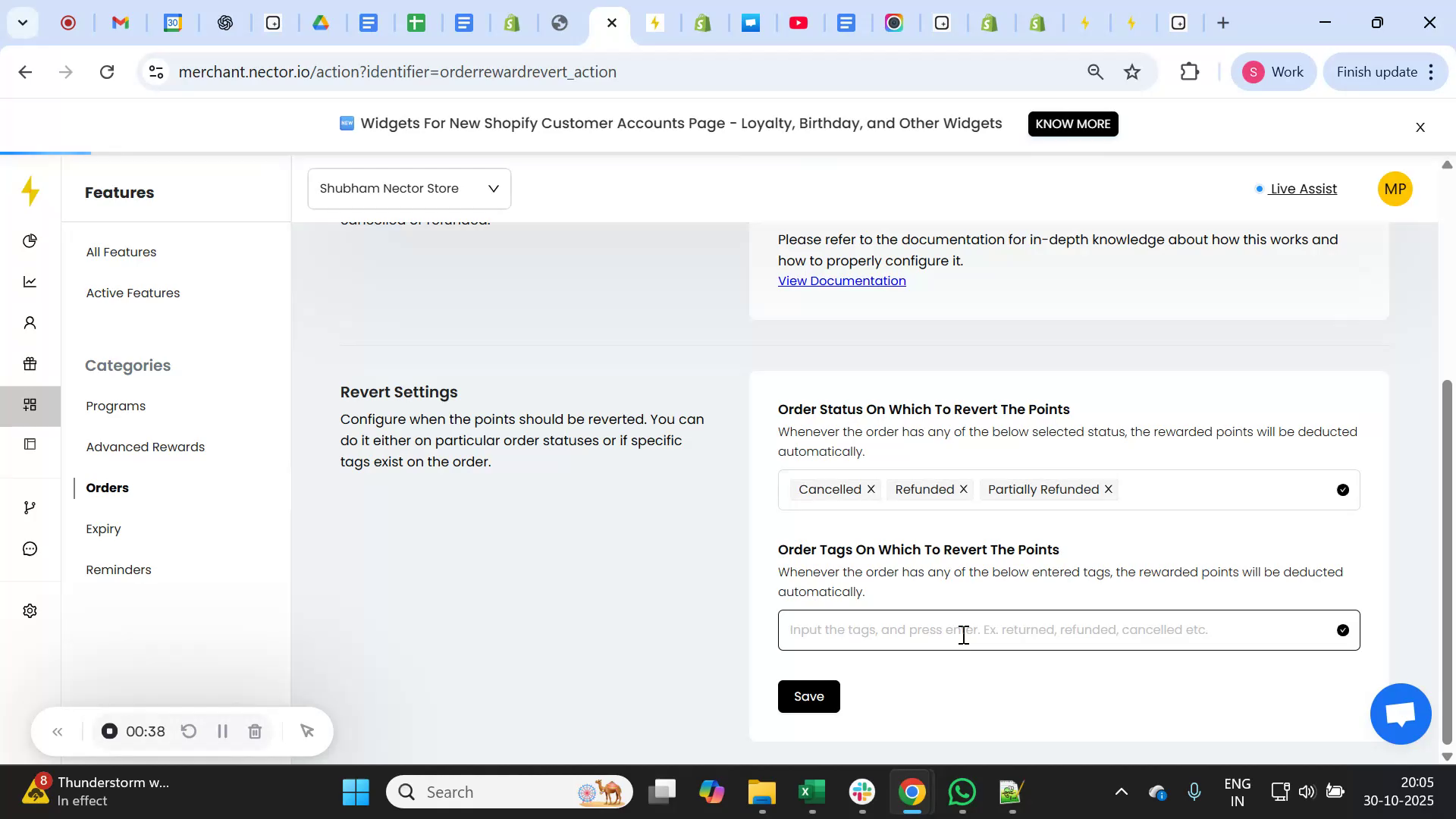Open the chat support icon in sidebar
The height and width of the screenshot is (819, 1456).
tap(30, 548)
